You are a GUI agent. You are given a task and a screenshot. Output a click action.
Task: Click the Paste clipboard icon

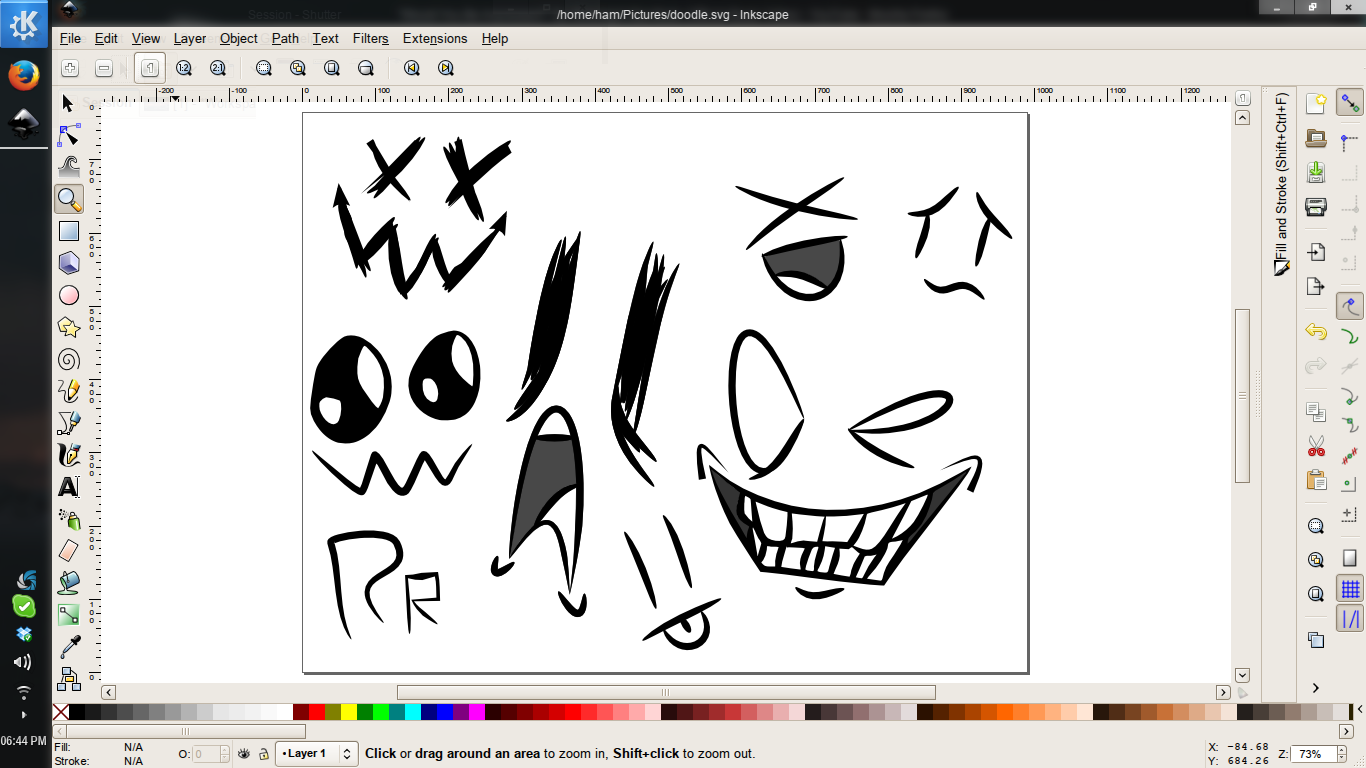[x=1316, y=480]
